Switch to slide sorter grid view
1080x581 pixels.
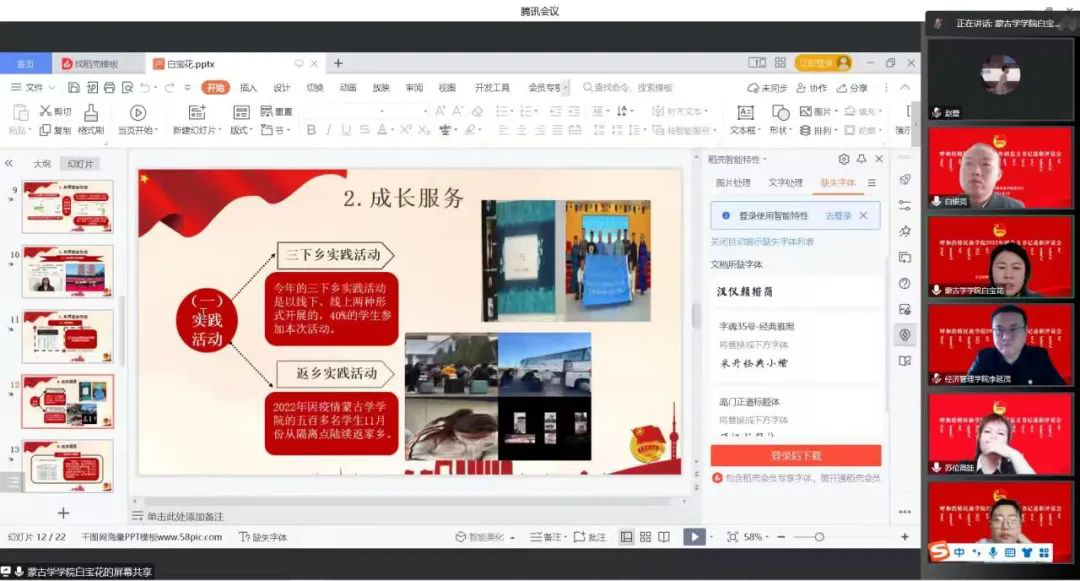pos(645,537)
